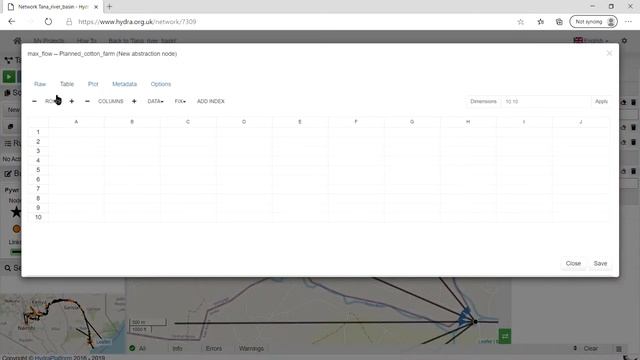Select column B header
Screen dimensions: 640x360
tap(132, 122)
